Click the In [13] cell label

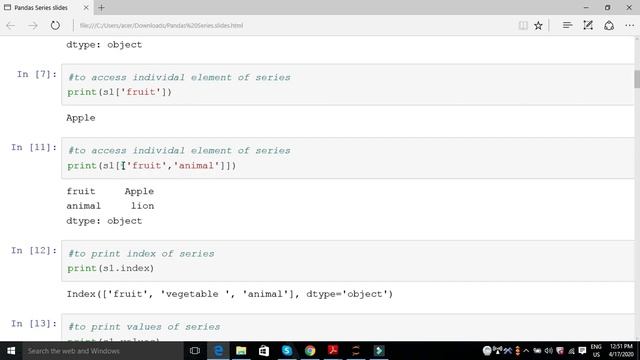pyautogui.click(x=33, y=324)
